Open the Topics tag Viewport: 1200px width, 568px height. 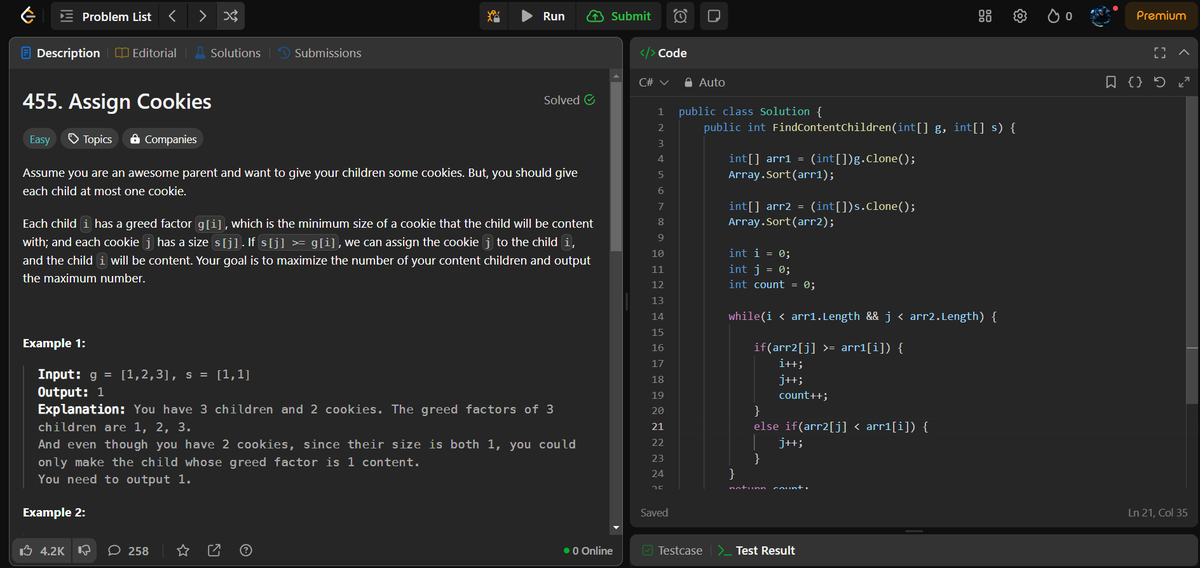click(90, 139)
